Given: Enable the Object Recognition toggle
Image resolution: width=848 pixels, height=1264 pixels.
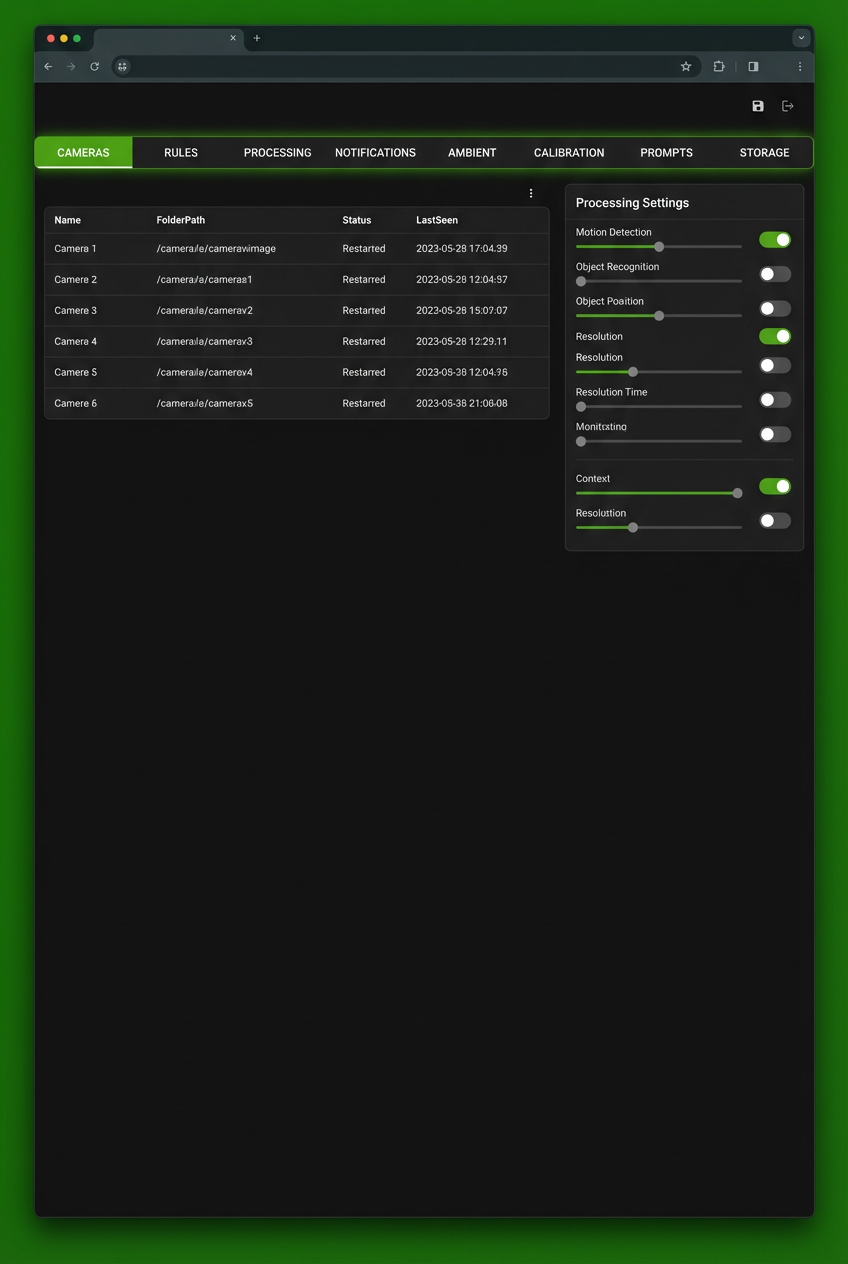Looking at the screenshot, I should point(775,274).
